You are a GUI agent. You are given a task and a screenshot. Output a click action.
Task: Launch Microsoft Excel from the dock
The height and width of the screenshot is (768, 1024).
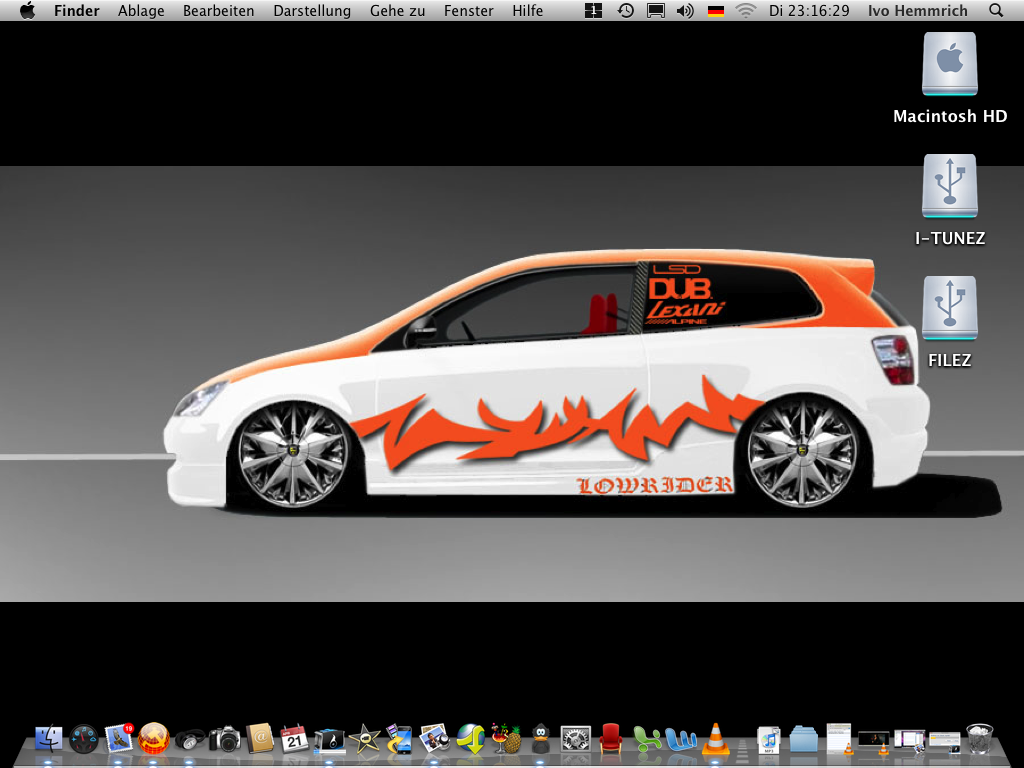[x=648, y=739]
